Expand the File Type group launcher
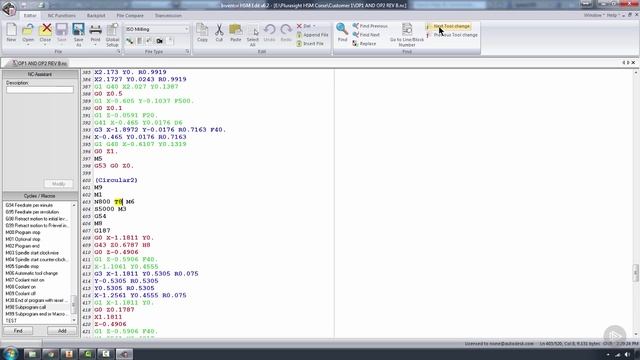This screenshot has width=640, height=360. (187, 52)
